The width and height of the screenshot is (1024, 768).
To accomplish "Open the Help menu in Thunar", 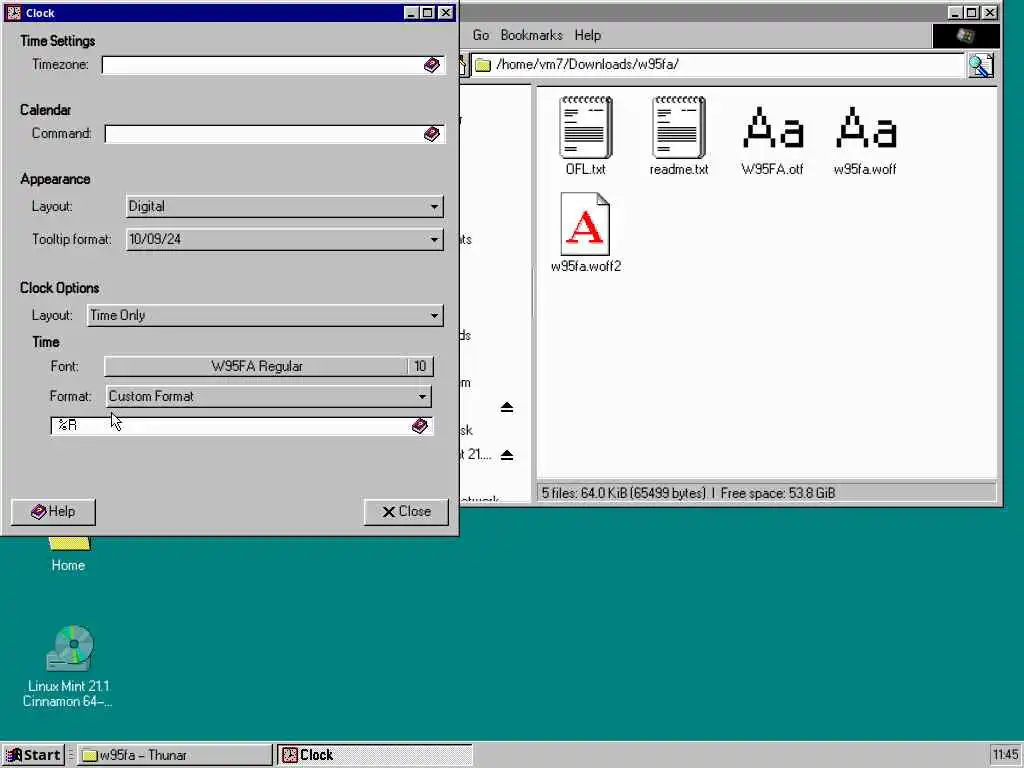I will [588, 35].
